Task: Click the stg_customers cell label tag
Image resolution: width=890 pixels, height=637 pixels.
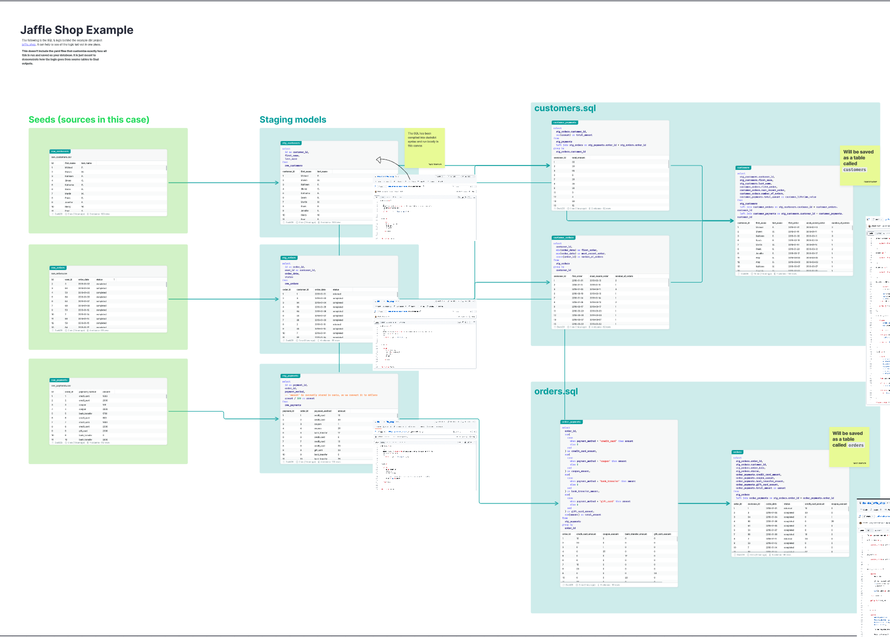Action: 291,143
